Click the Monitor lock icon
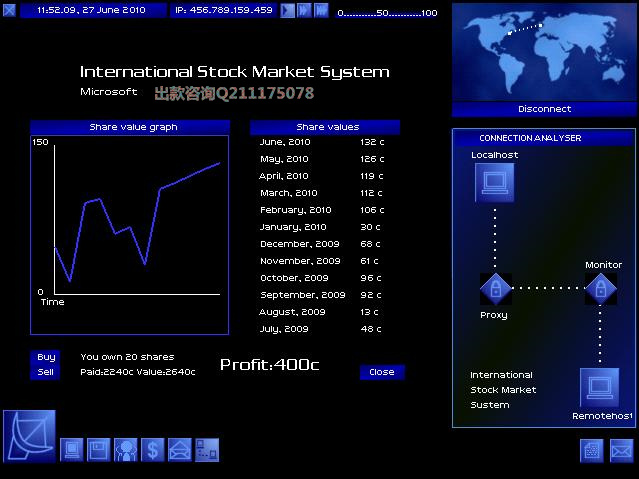This screenshot has width=639, height=479. pos(601,289)
